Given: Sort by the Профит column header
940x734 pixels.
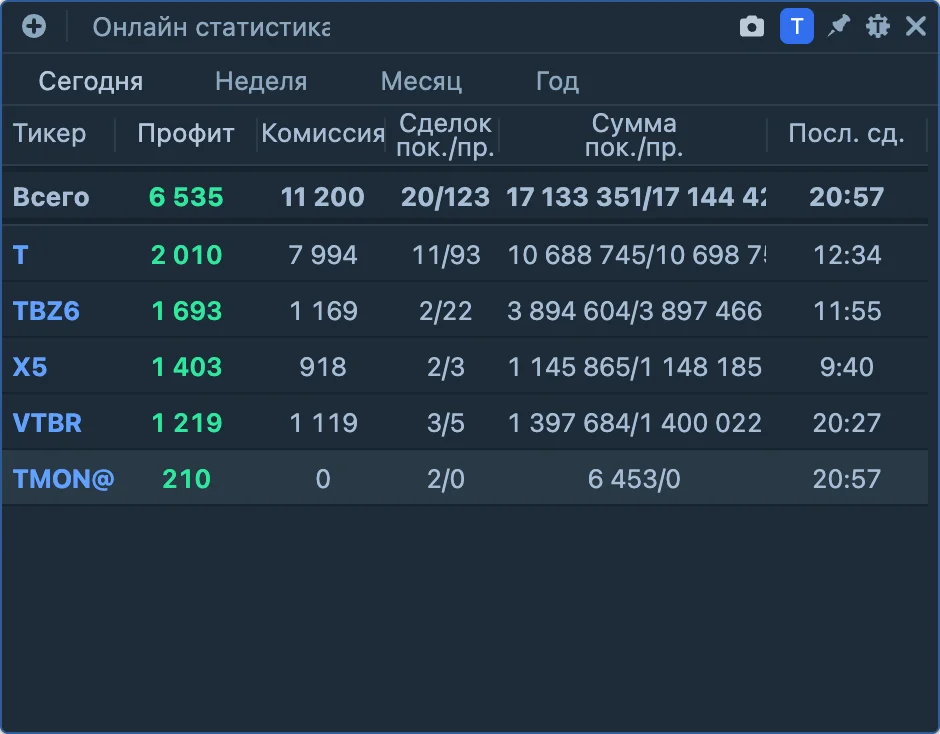Looking at the screenshot, I should (x=186, y=134).
